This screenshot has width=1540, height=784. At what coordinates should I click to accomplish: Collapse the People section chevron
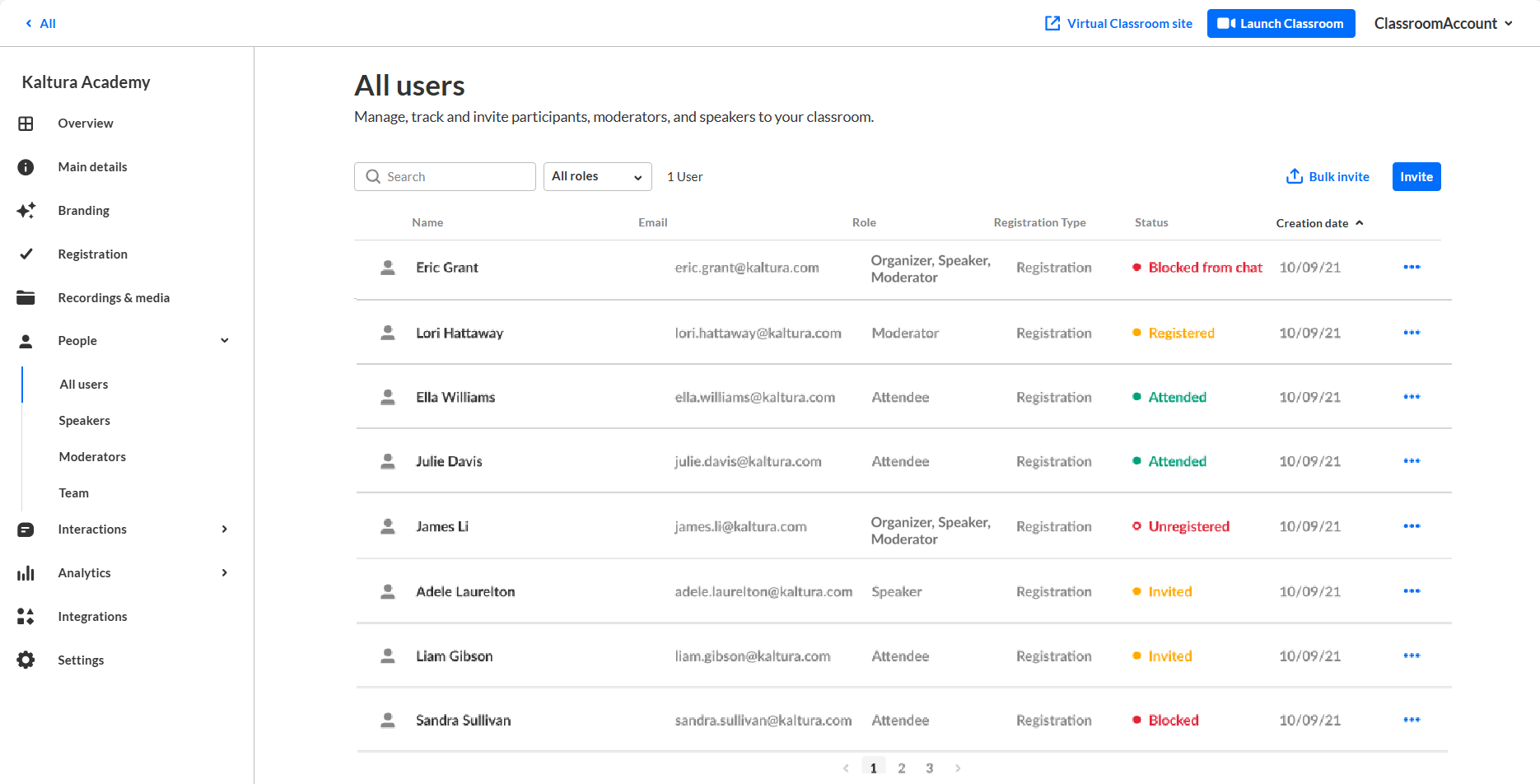coord(225,341)
